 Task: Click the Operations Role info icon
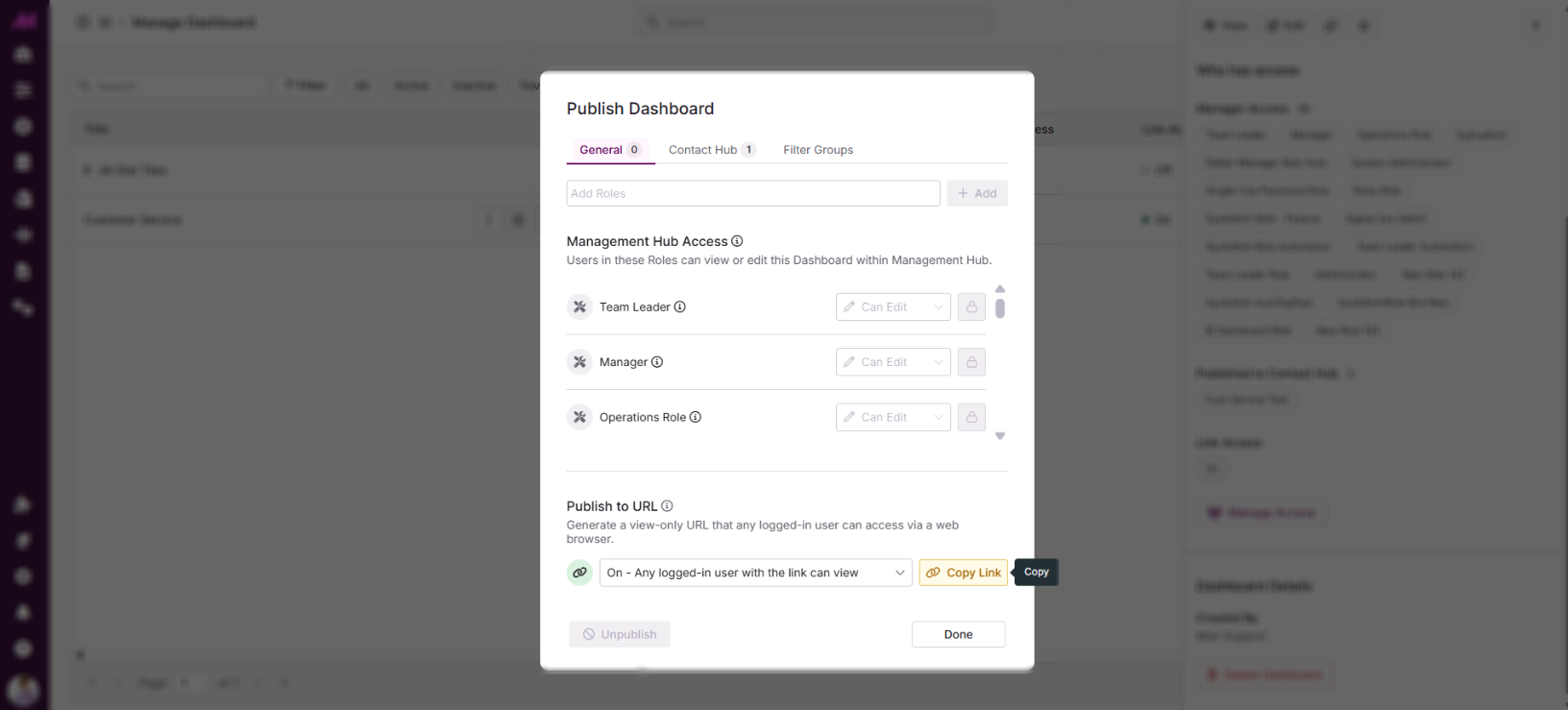coord(696,417)
